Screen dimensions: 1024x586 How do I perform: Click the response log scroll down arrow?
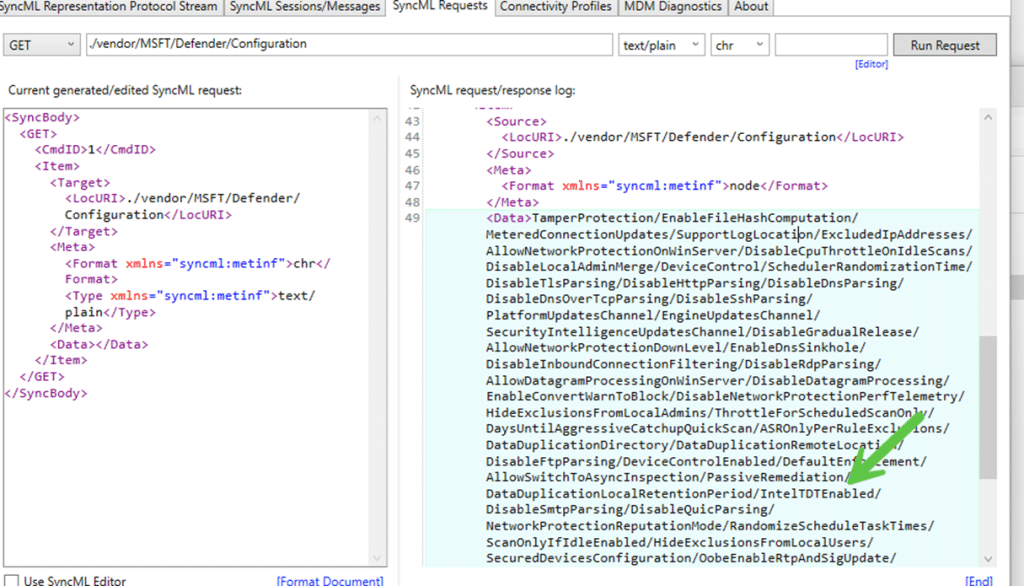click(989, 560)
